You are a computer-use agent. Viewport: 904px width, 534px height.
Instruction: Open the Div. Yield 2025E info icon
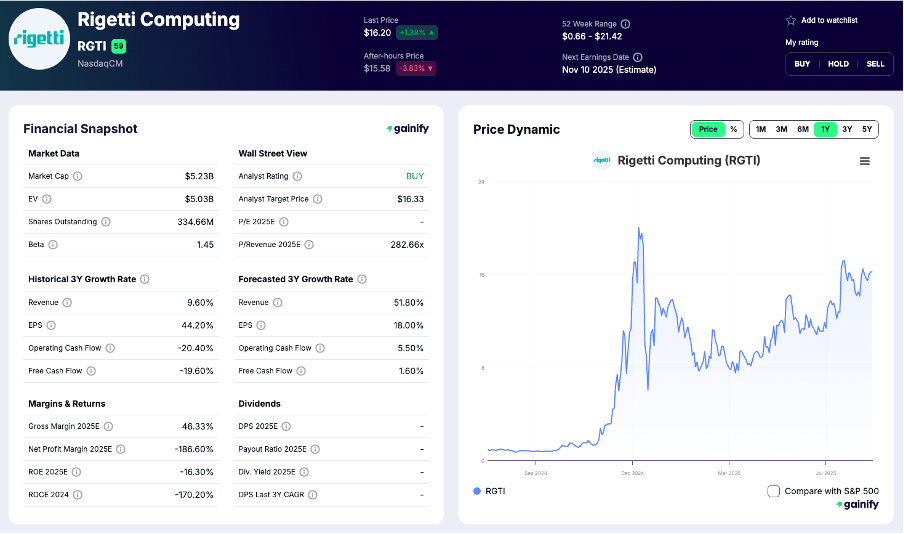(304, 472)
